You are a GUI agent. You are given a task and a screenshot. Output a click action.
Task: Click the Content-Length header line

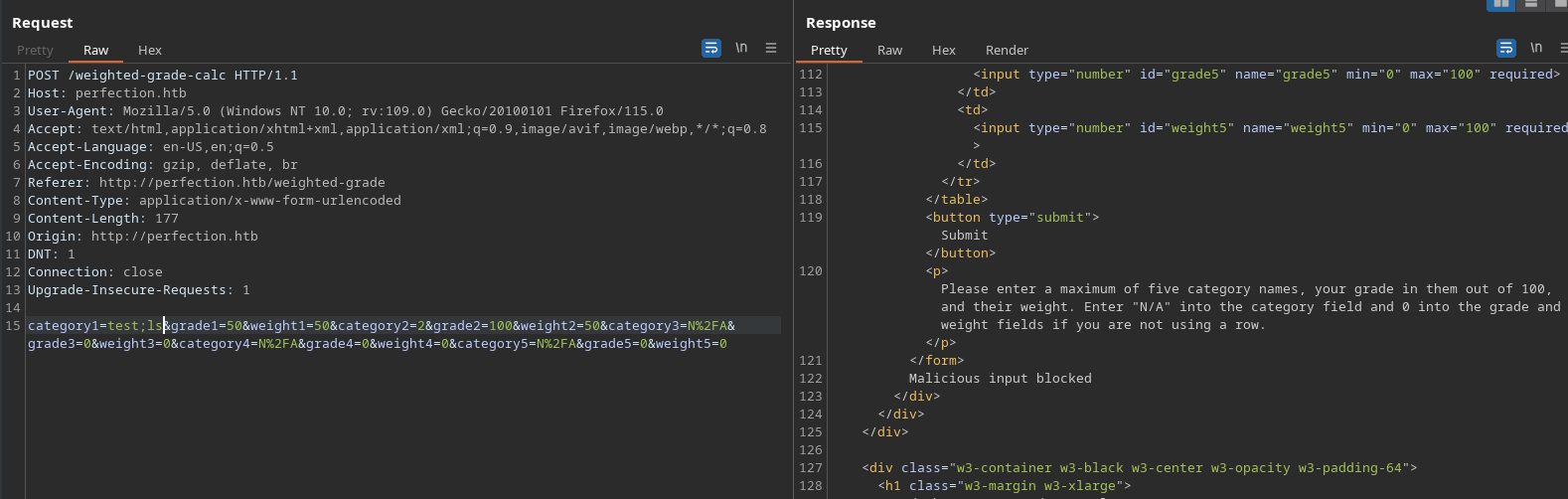click(x=102, y=219)
